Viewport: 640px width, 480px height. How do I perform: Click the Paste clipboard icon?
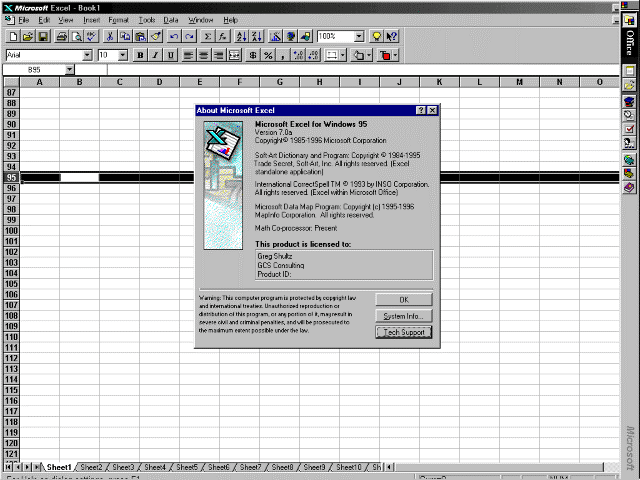(x=140, y=37)
